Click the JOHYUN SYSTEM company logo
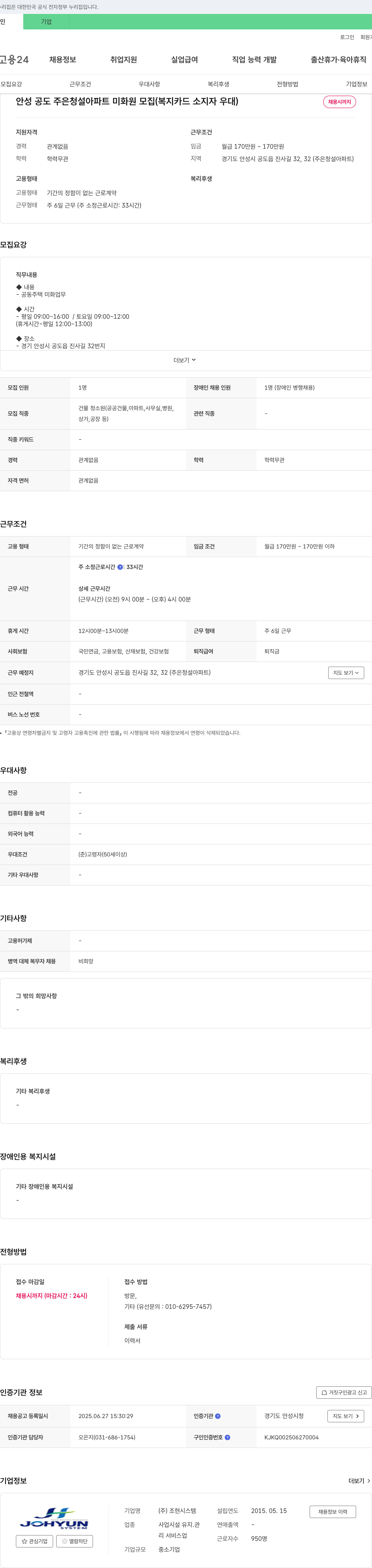The width and height of the screenshot is (372, 1568). pos(54,1518)
